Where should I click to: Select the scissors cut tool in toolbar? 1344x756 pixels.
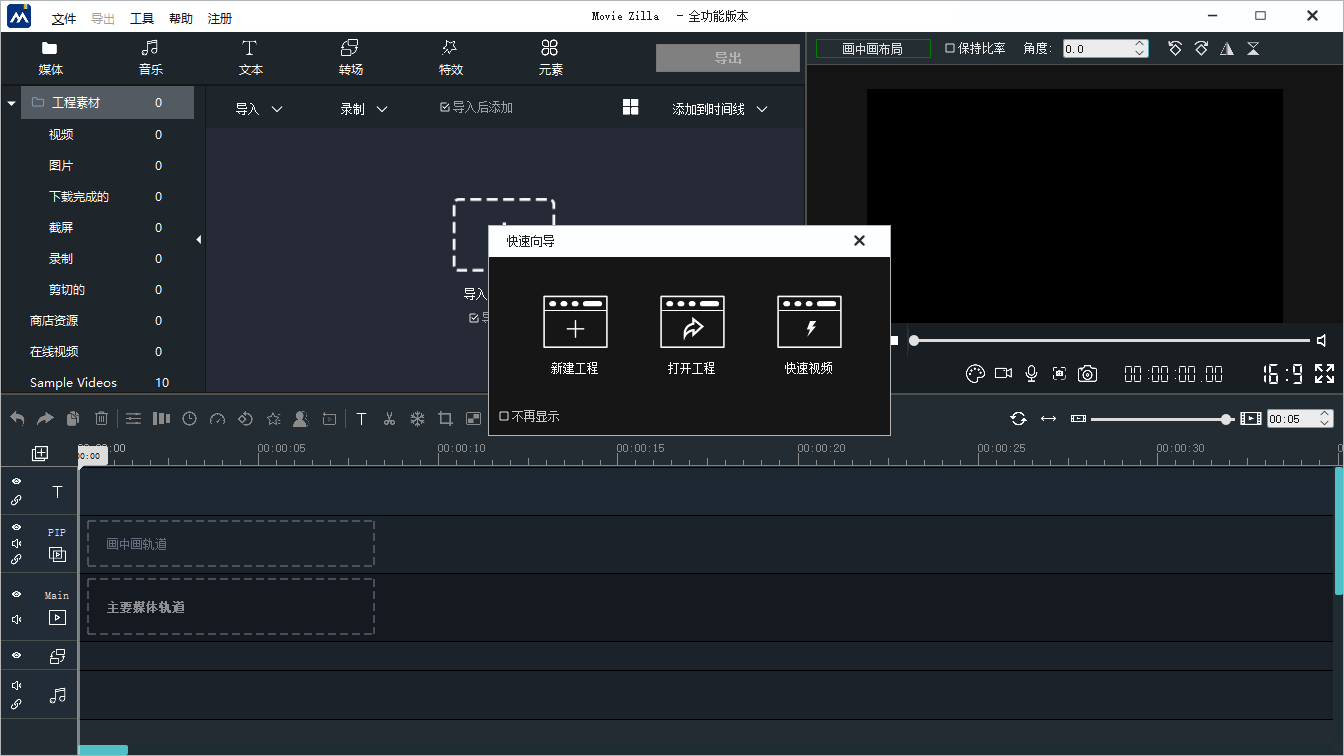(x=390, y=419)
